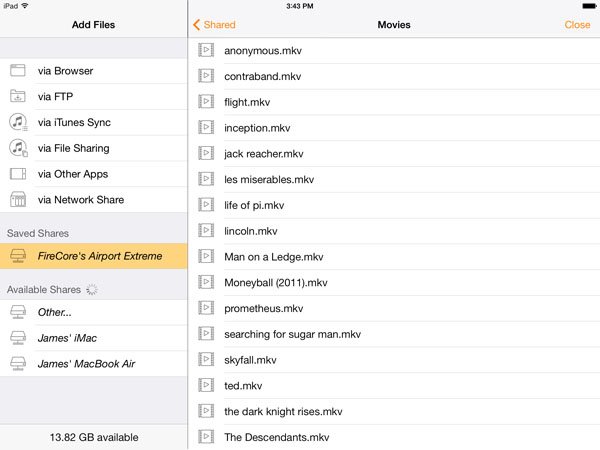Pick the flight.mkv file
Screen dimensions: 600x450
(x=394, y=102)
